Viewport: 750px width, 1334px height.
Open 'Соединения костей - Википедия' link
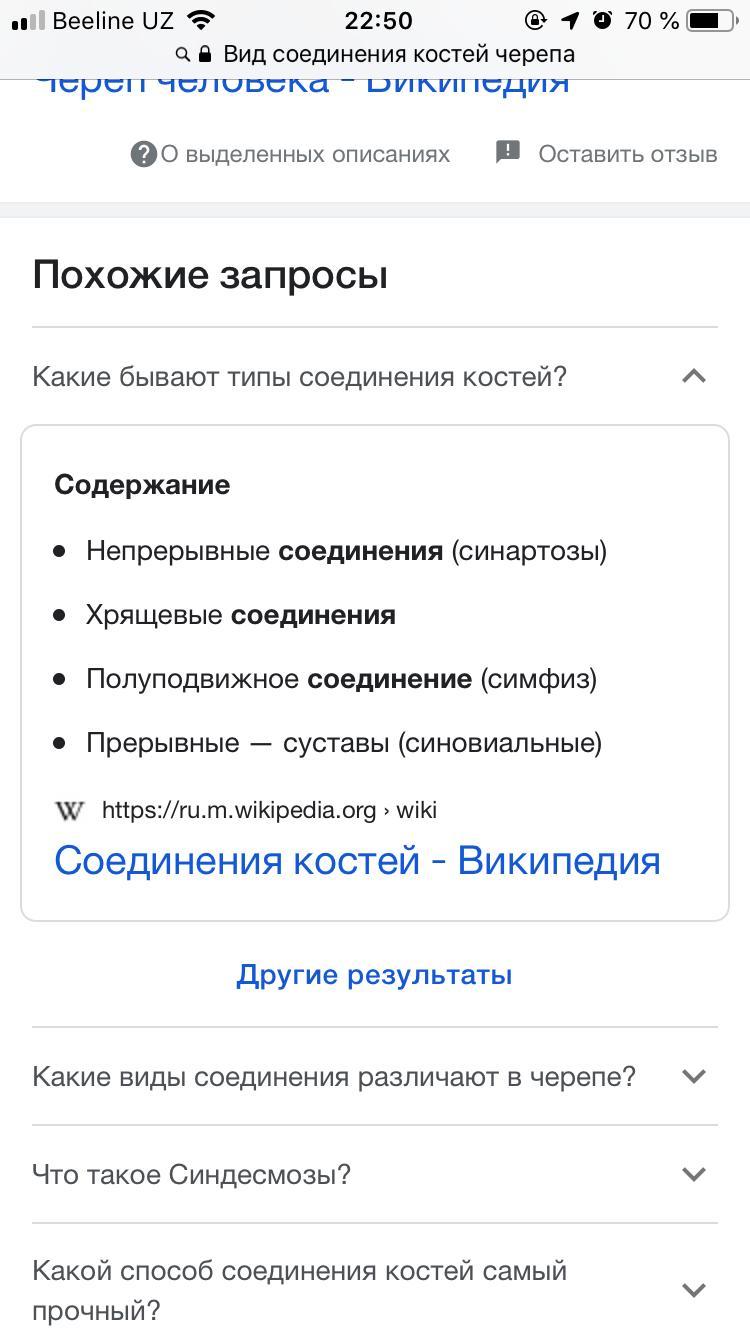(x=357, y=860)
